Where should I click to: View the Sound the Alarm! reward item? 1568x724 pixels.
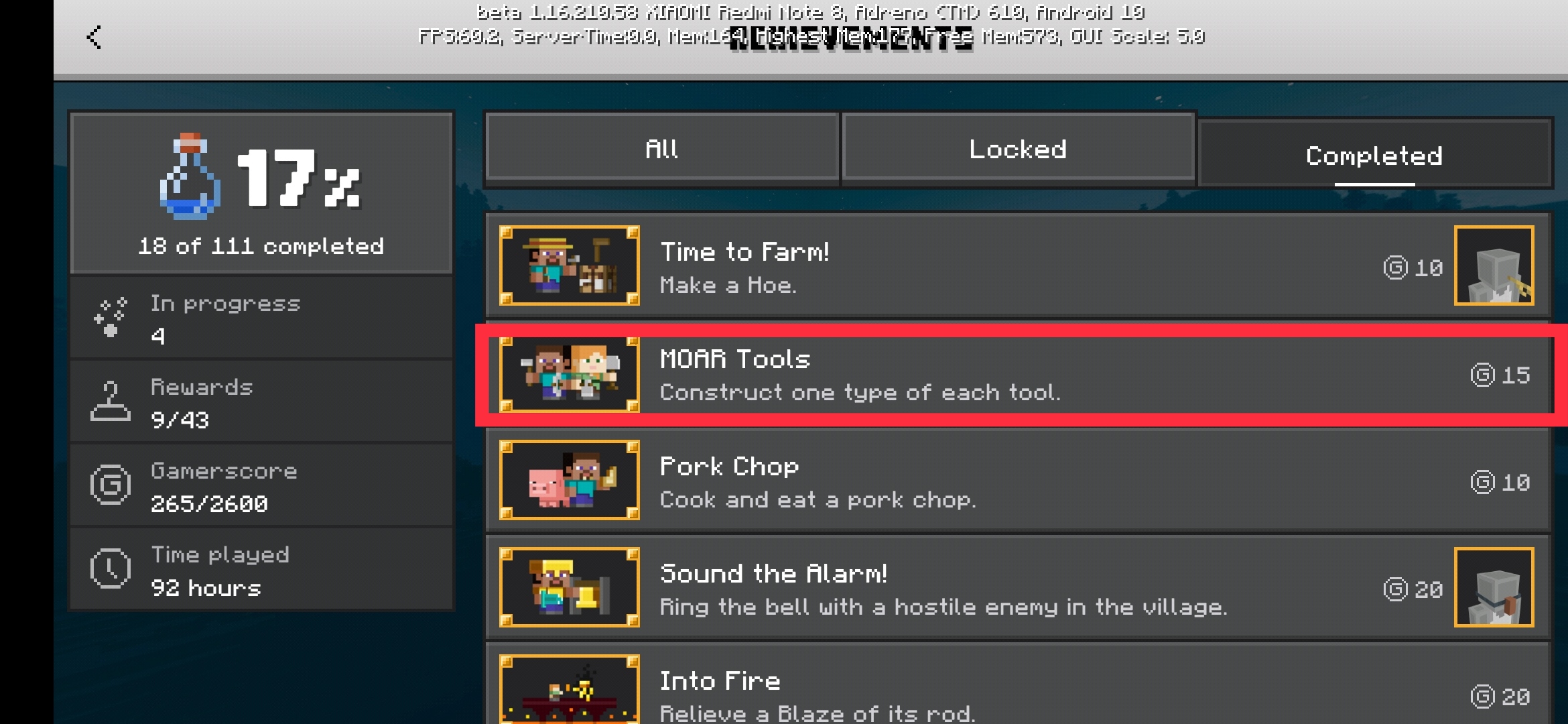pyautogui.click(x=1494, y=587)
